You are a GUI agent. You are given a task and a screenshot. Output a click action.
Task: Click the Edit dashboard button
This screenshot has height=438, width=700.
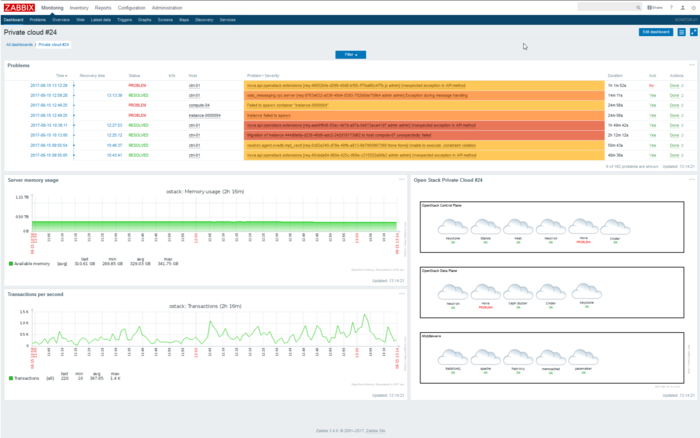coord(656,32)
